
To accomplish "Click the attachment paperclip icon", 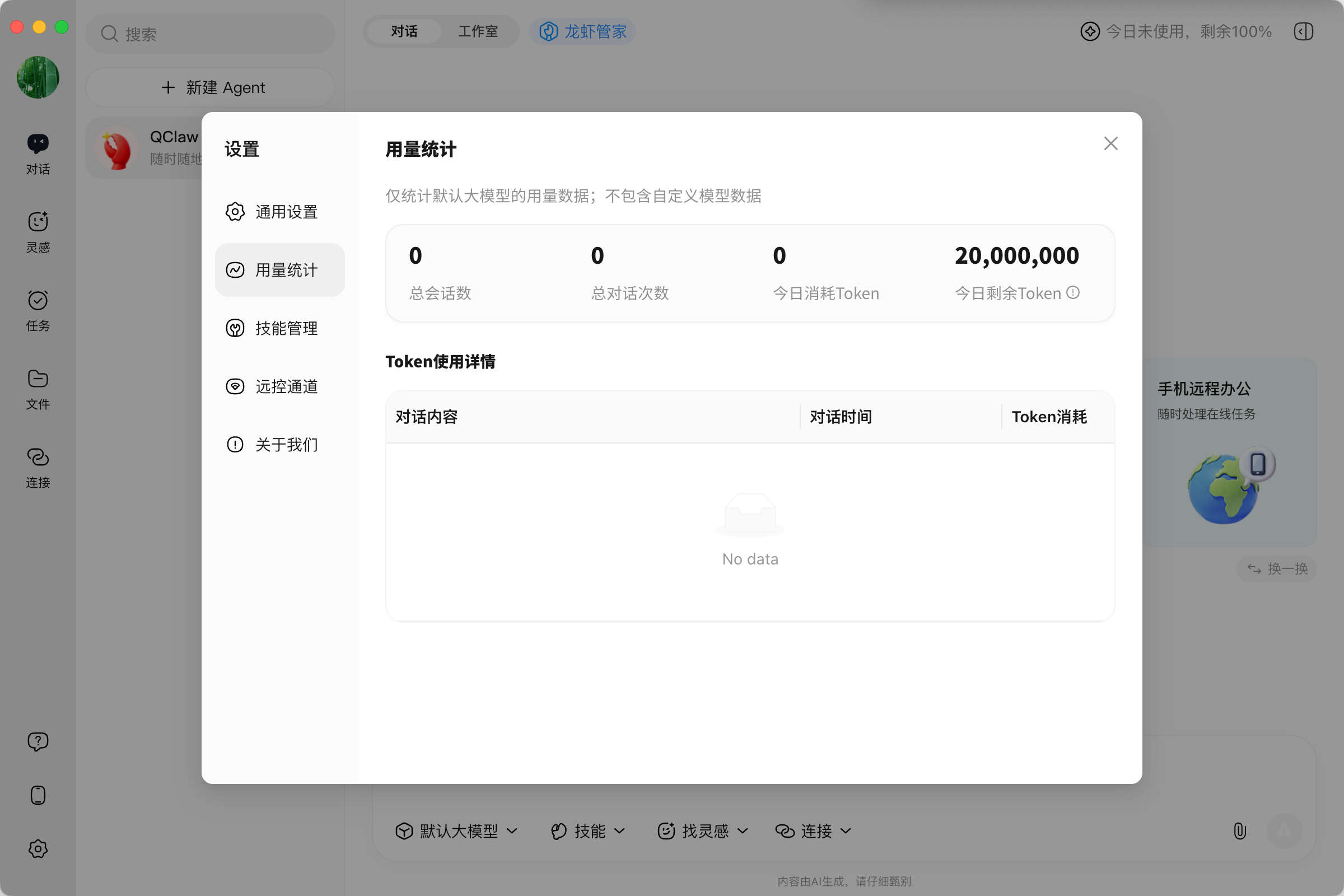I will point(1239,830).
